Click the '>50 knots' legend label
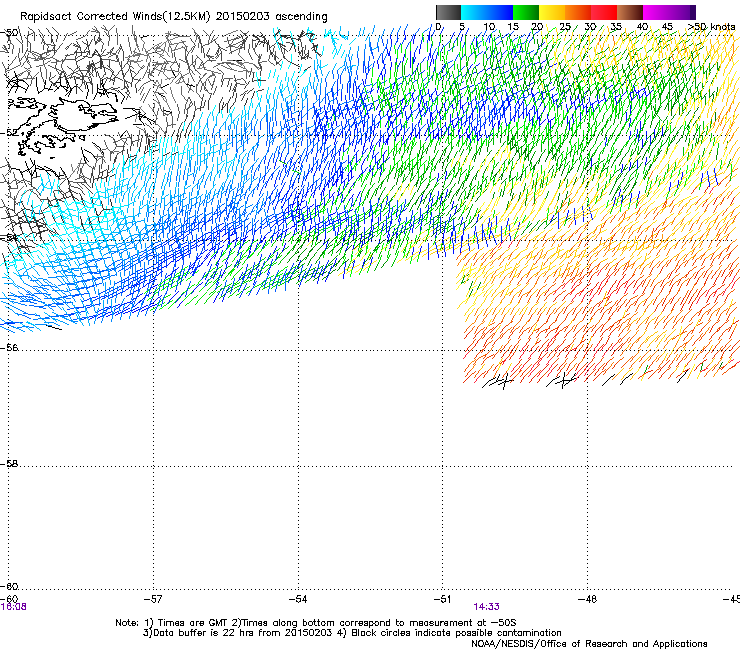This screenshot has height=650, width=740. coord(711,27)
